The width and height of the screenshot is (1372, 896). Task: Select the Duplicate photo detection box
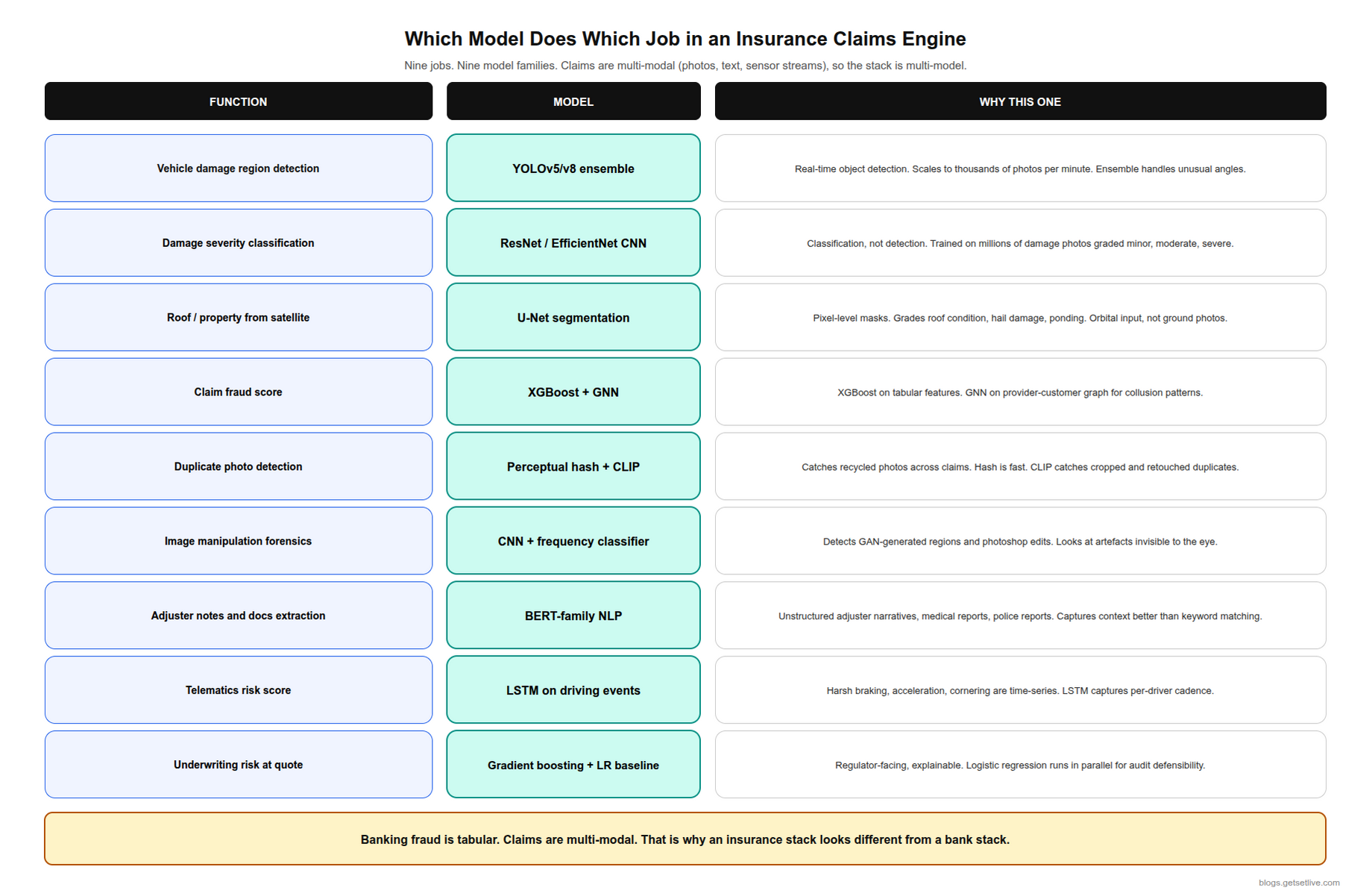pyautogui.click(x=239, y=467)
